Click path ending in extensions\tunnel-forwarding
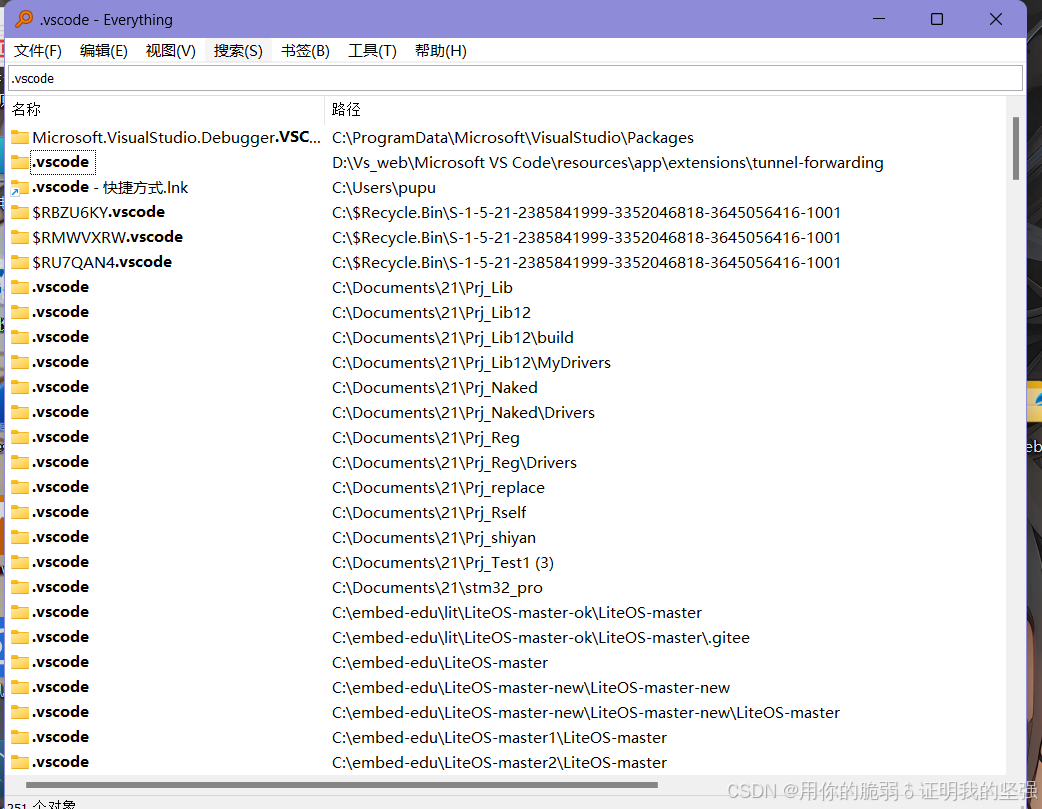This screenshot has height=809, width=1042. pos(607,163)
